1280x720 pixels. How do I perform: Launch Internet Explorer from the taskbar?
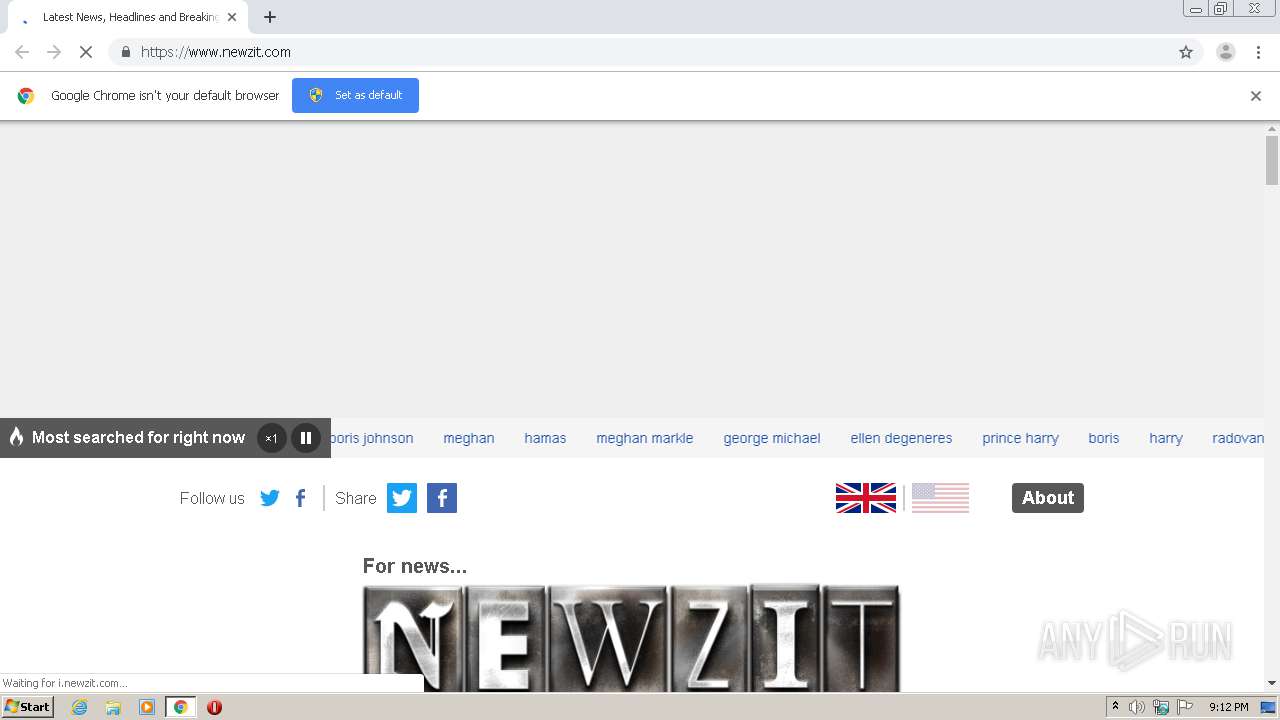tap(79, 707)
